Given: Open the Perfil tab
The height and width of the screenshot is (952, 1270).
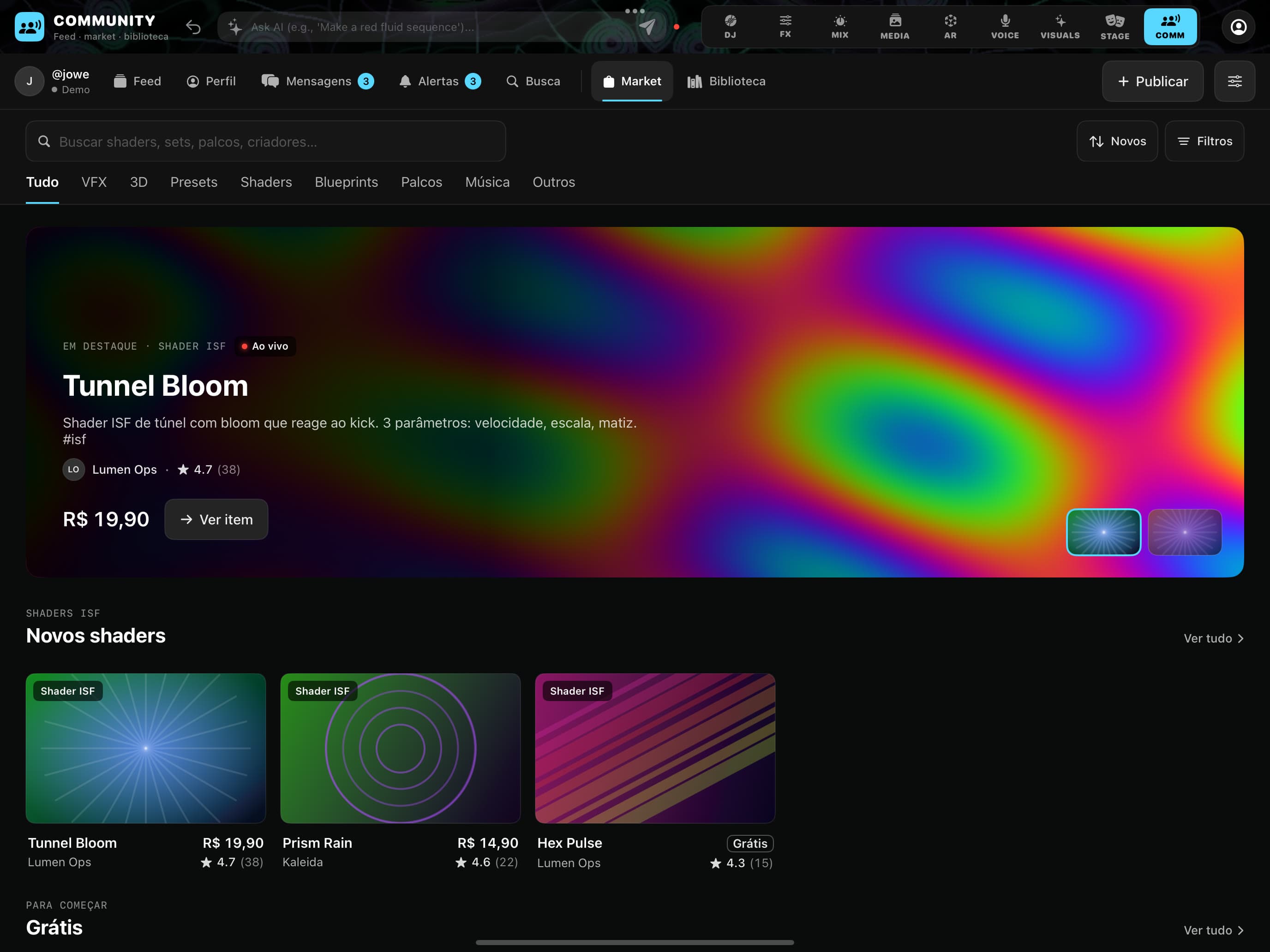Looking at the screenshot, I should (211, 81).
